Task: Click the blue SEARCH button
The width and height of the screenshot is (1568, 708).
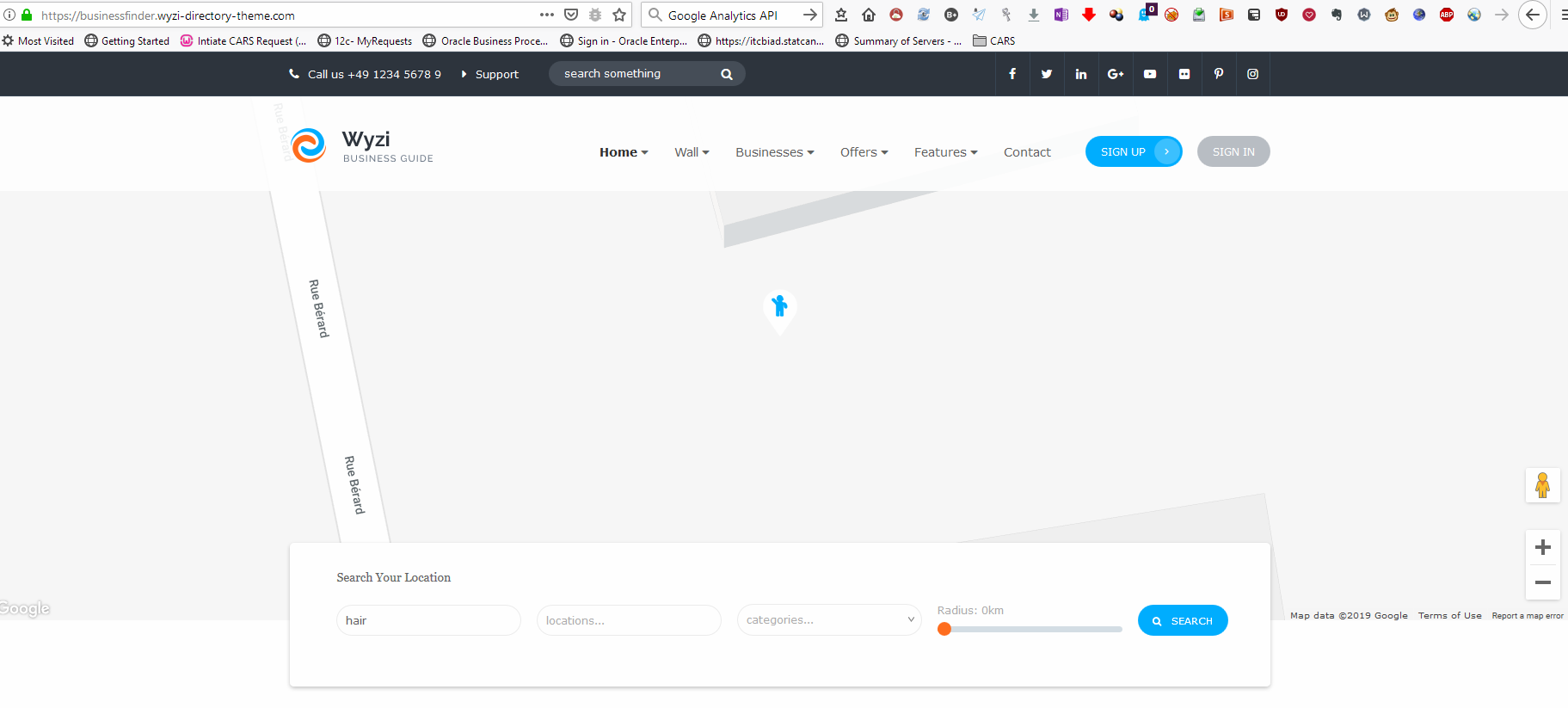Action: click(1183, 620)
